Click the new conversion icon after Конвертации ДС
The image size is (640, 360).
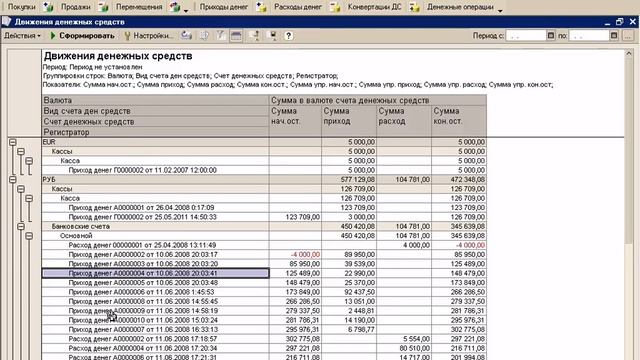tap(415, 7)
